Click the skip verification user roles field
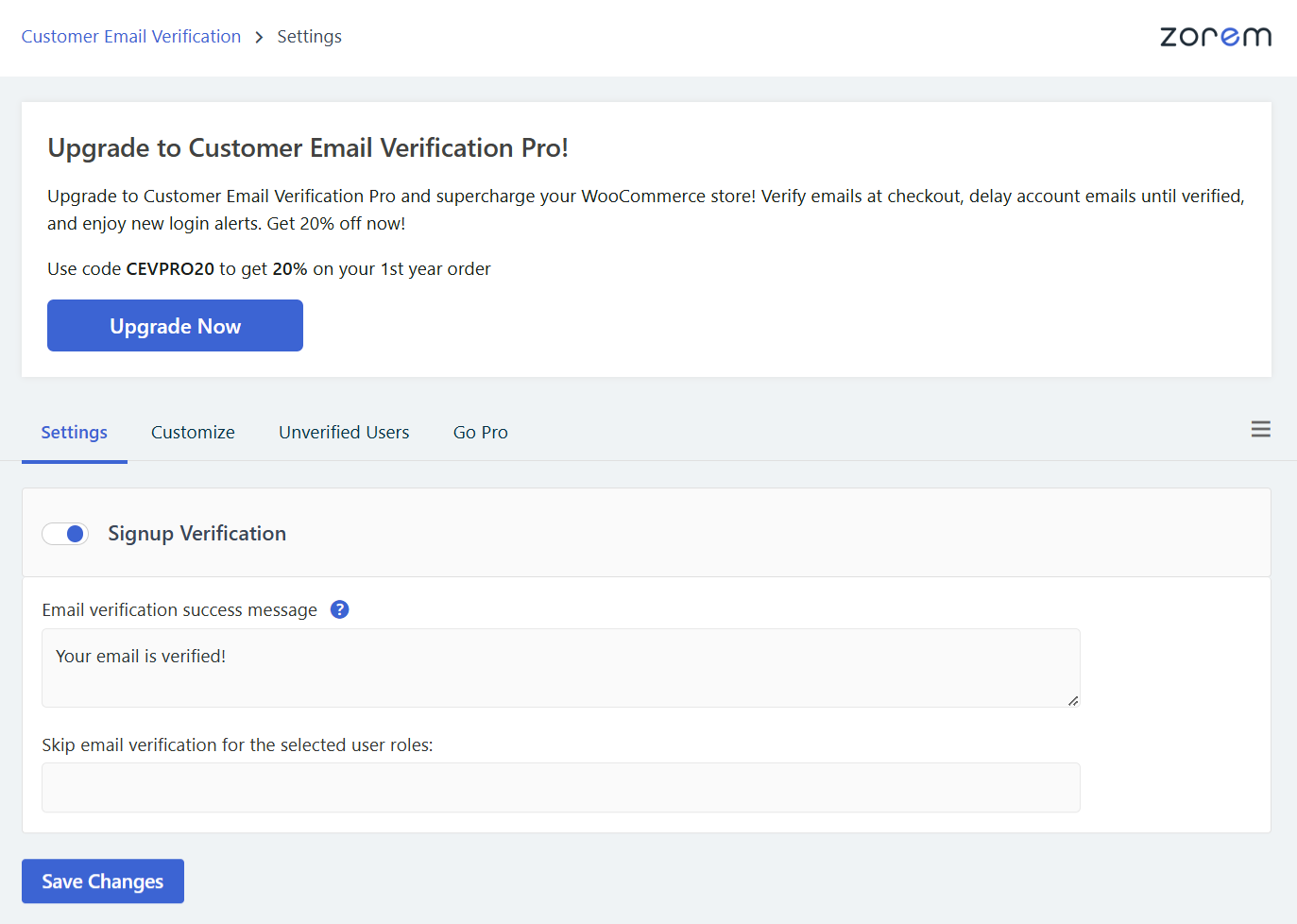Viewport: 1297px width, 924px height. click(561, 788)
